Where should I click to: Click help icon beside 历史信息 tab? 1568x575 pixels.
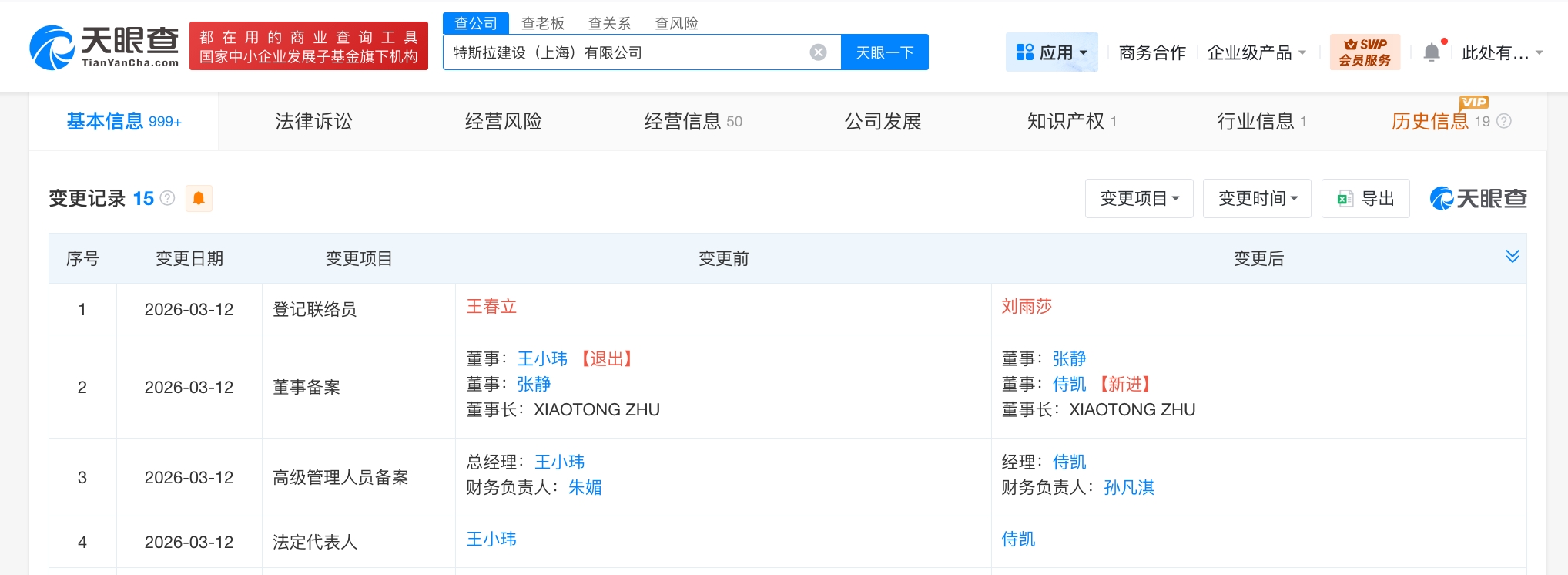tap(1503, 122)
